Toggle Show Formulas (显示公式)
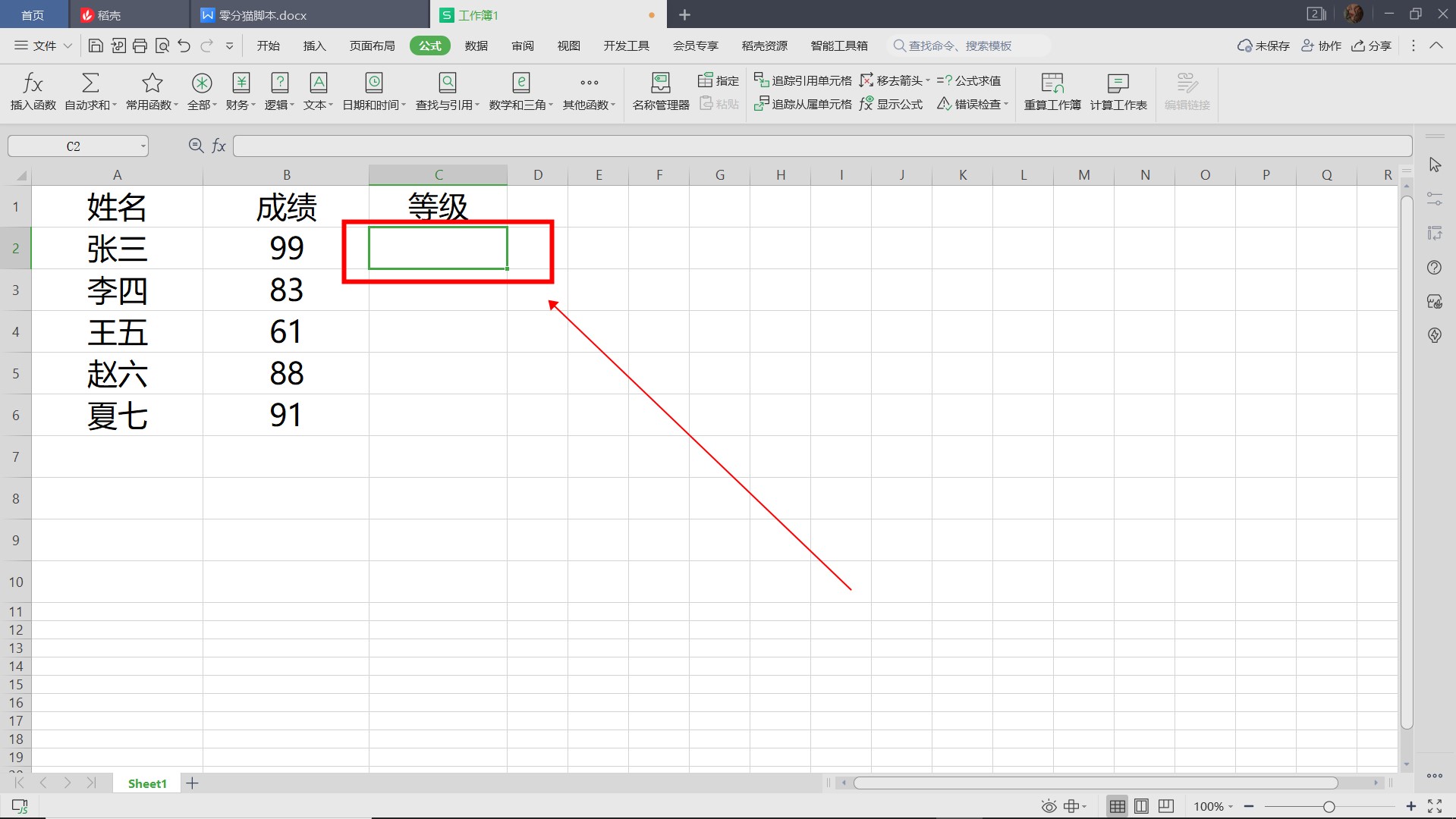The height and width of the screenshot is (819, 1456). pyautogui.click(x=892, y=104)
